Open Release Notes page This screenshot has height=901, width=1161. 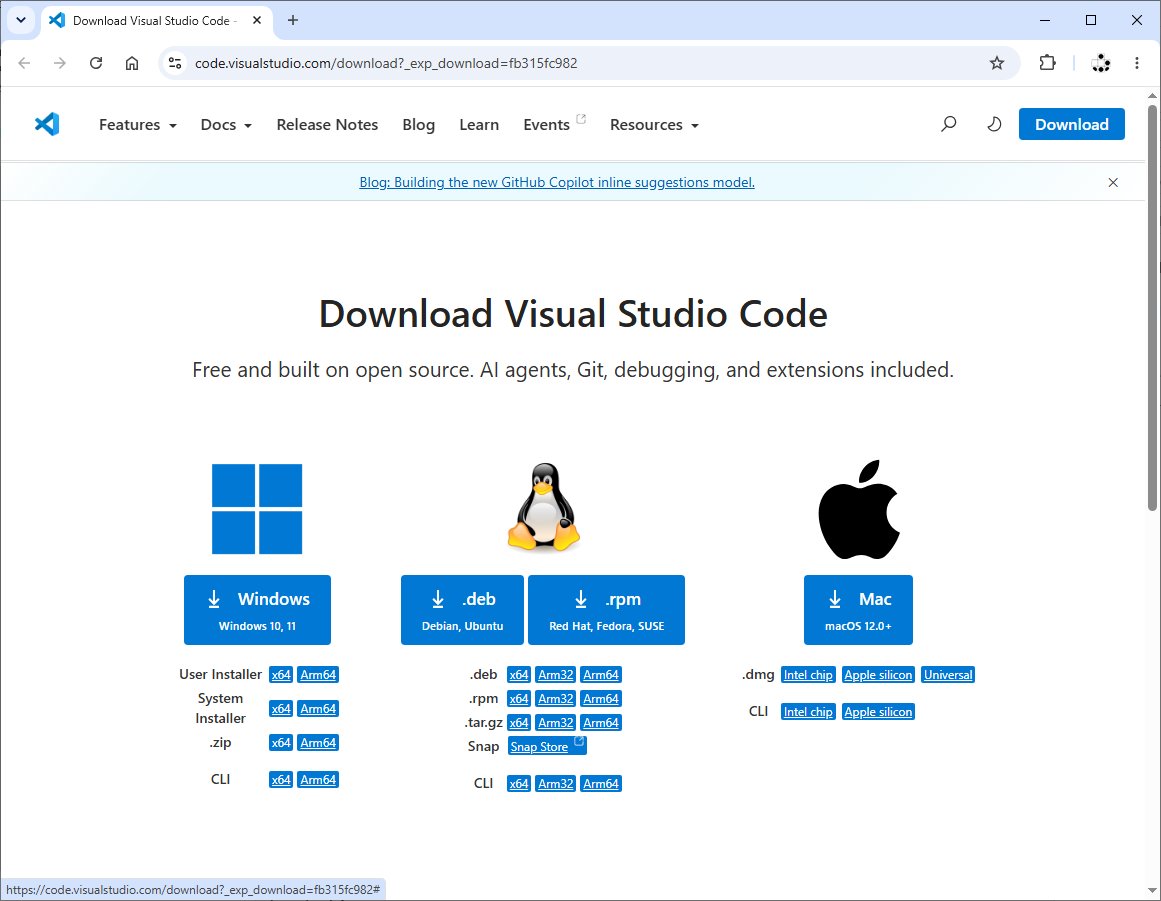click(x=327, y=124)
